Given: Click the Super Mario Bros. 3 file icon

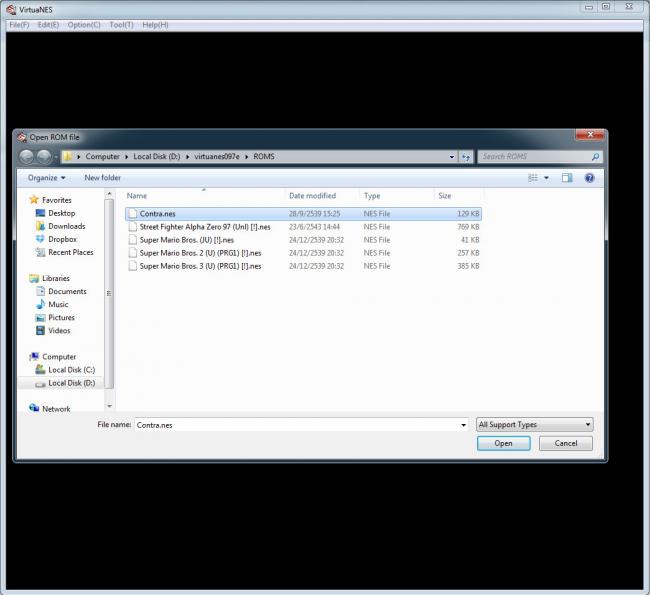Looking at the screenshot, I should tap(133, 266).
